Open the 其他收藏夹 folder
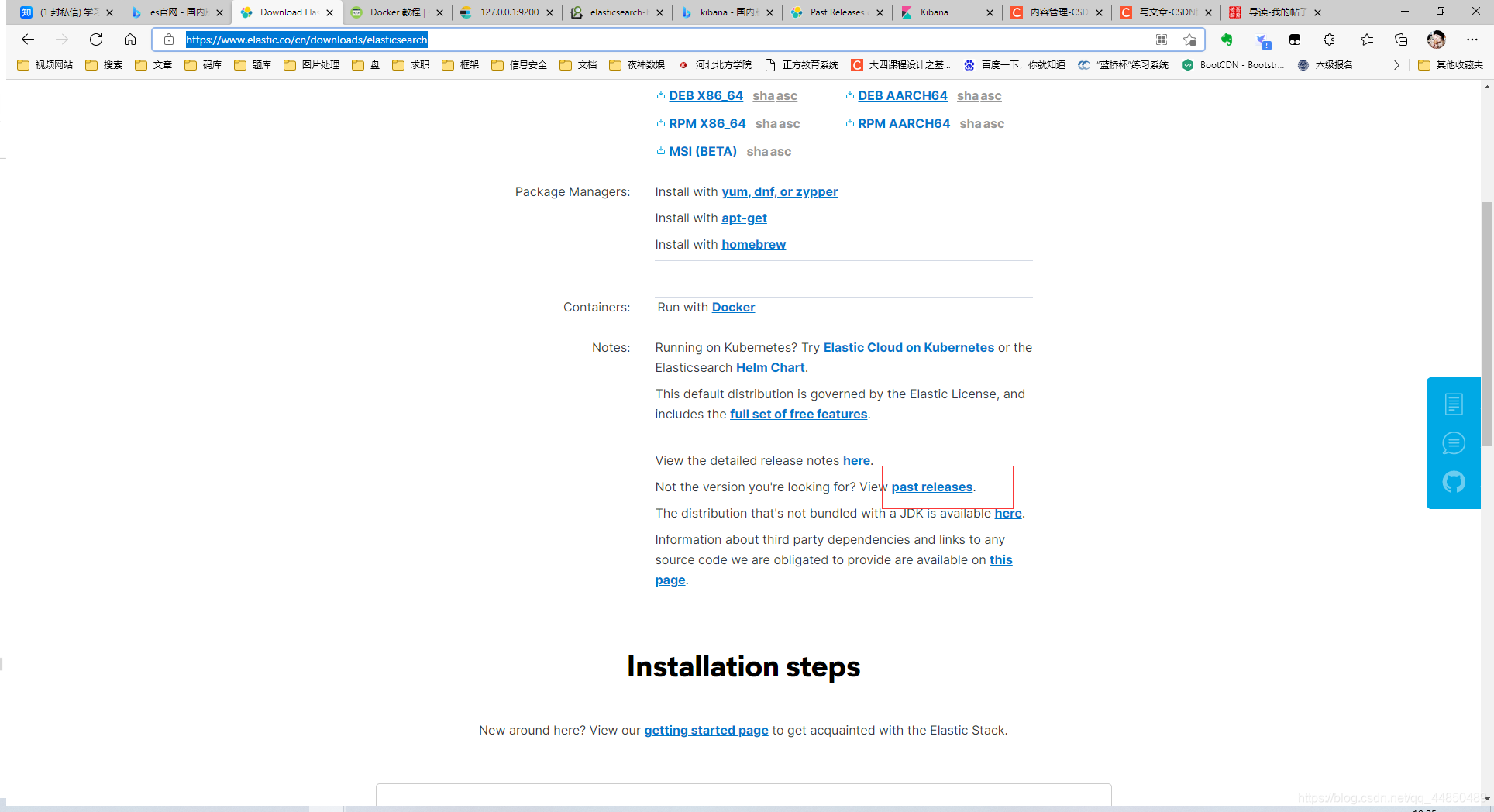Screen dimensions: 1494x812 1450,65
